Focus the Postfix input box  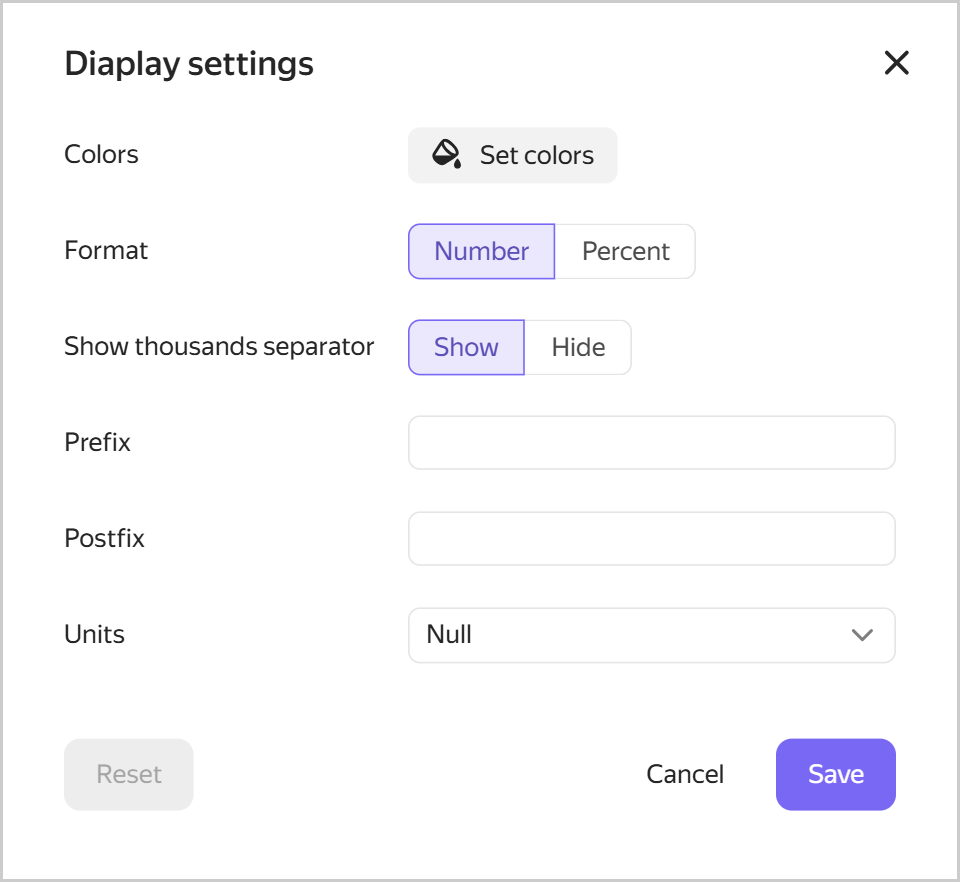(x=651, y=538)
